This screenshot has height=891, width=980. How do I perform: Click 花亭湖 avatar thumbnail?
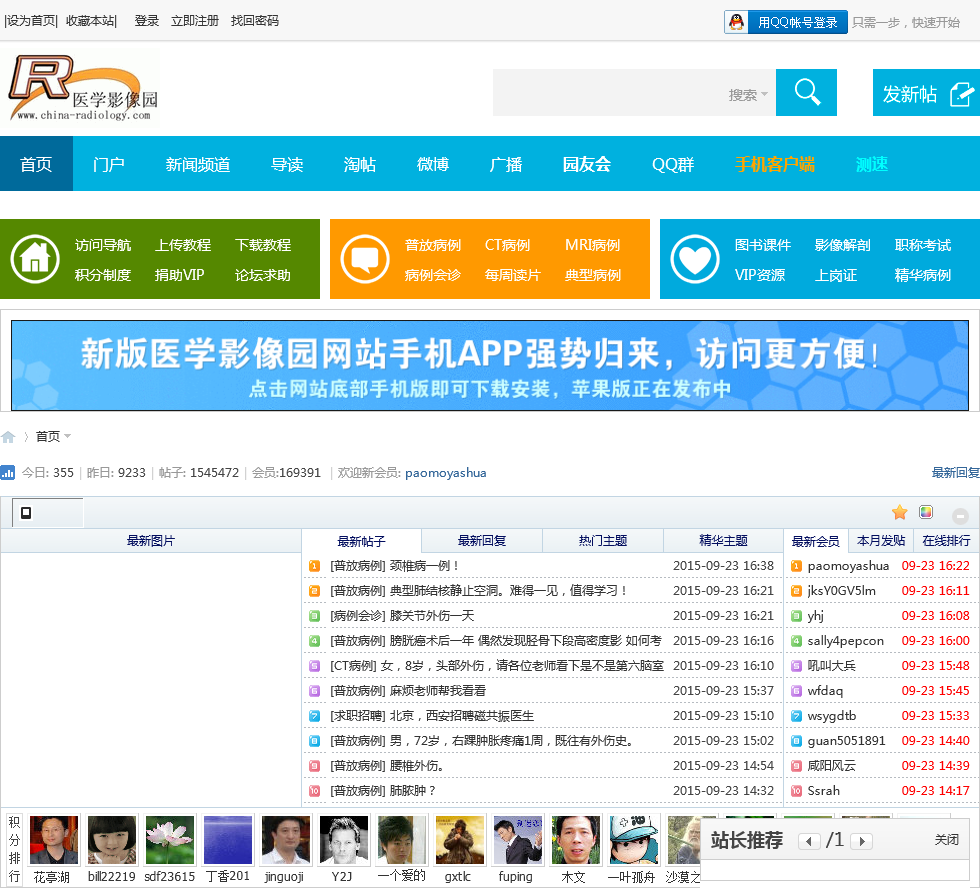pyautogui.click(x=54, y=839)
